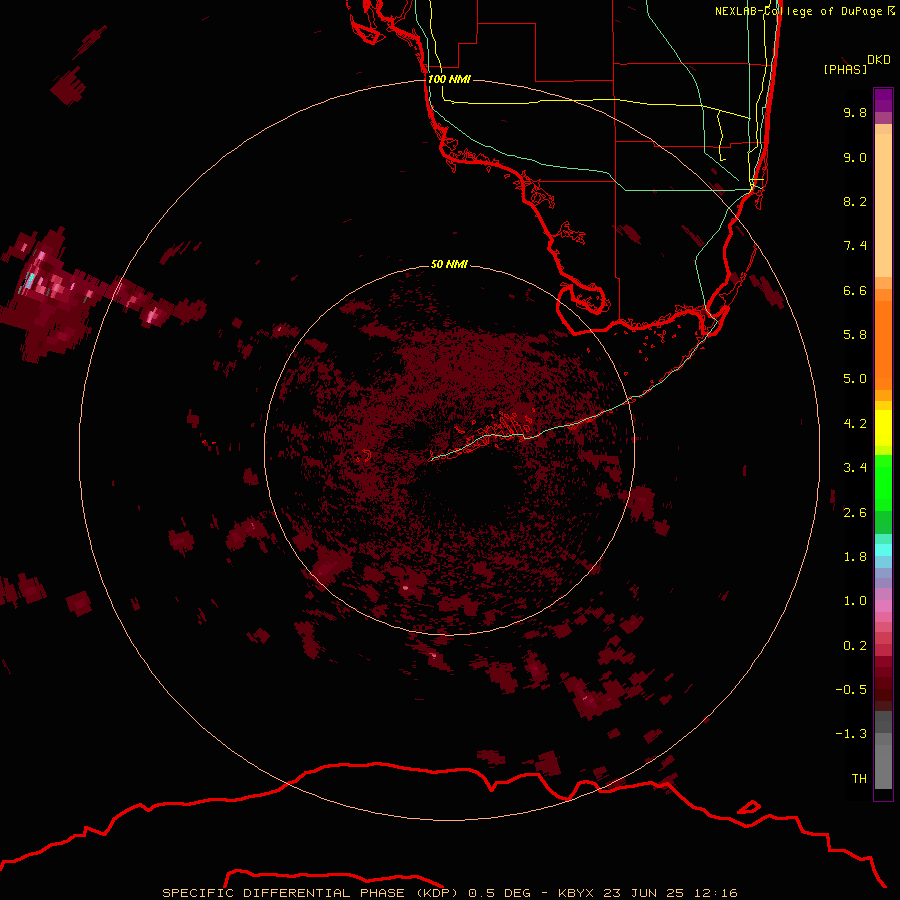The width and height of the screenshot is (900, 900).
Task: Click the 4.2 value on color scale
Action: 855,424
